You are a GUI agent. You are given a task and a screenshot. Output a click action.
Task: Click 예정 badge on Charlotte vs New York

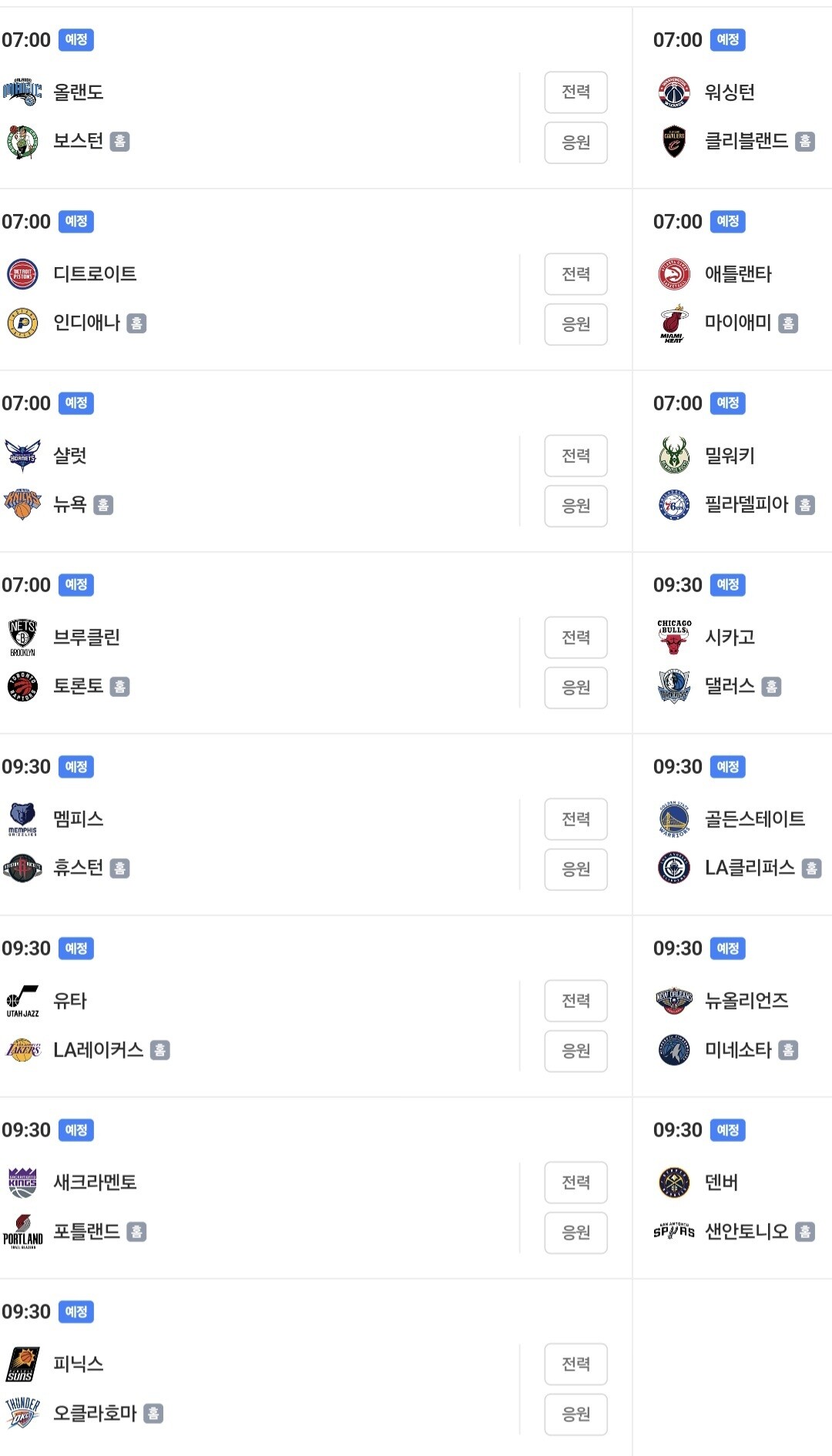pos(76,403)
